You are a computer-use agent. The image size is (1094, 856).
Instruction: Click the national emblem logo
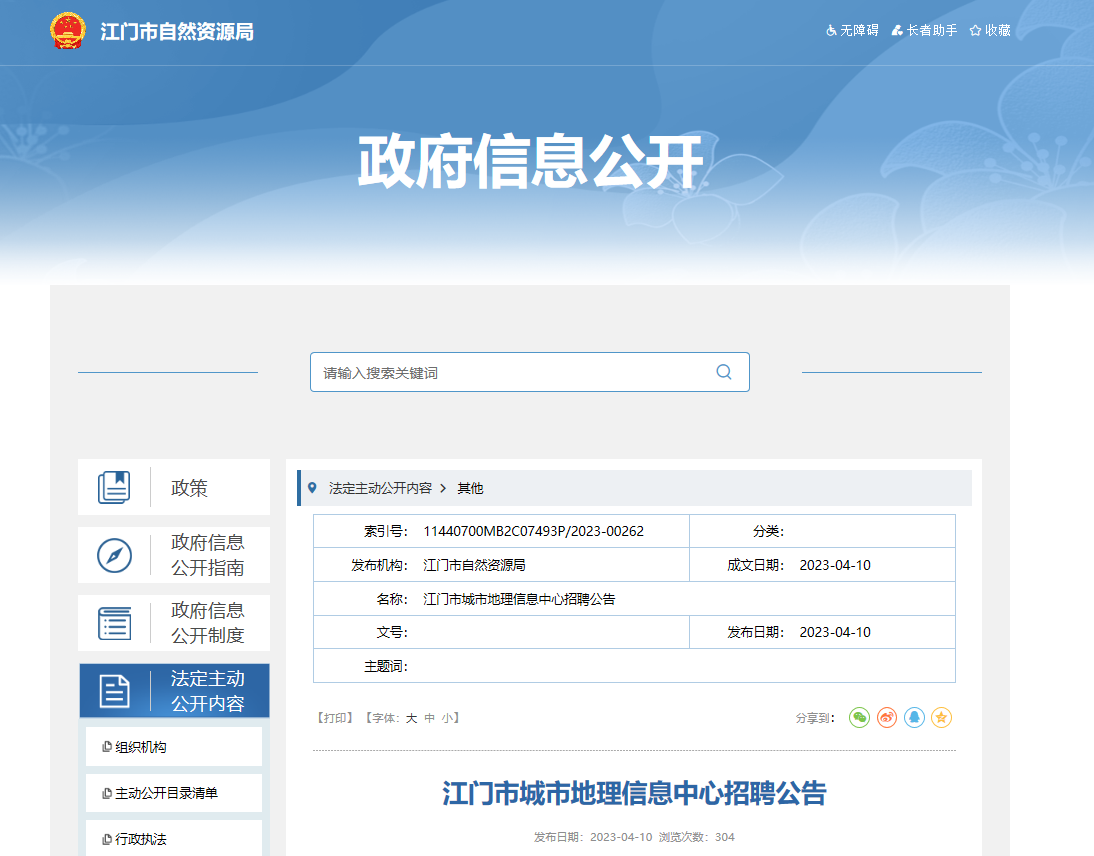point(68,31)
